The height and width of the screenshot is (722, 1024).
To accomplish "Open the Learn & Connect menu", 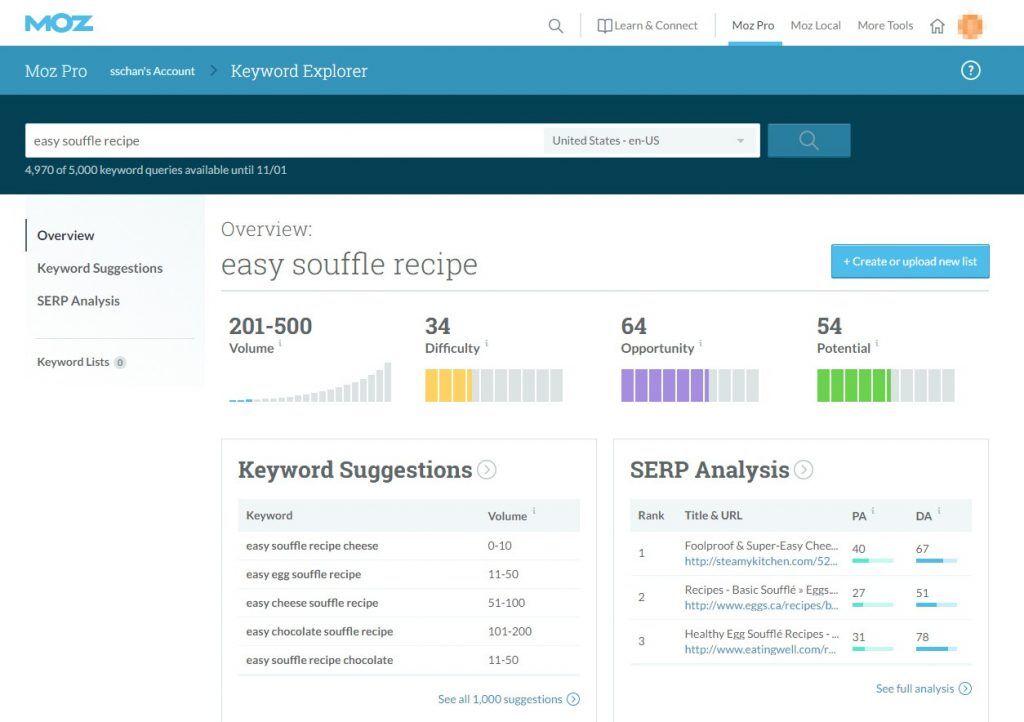I will (647, 25).
